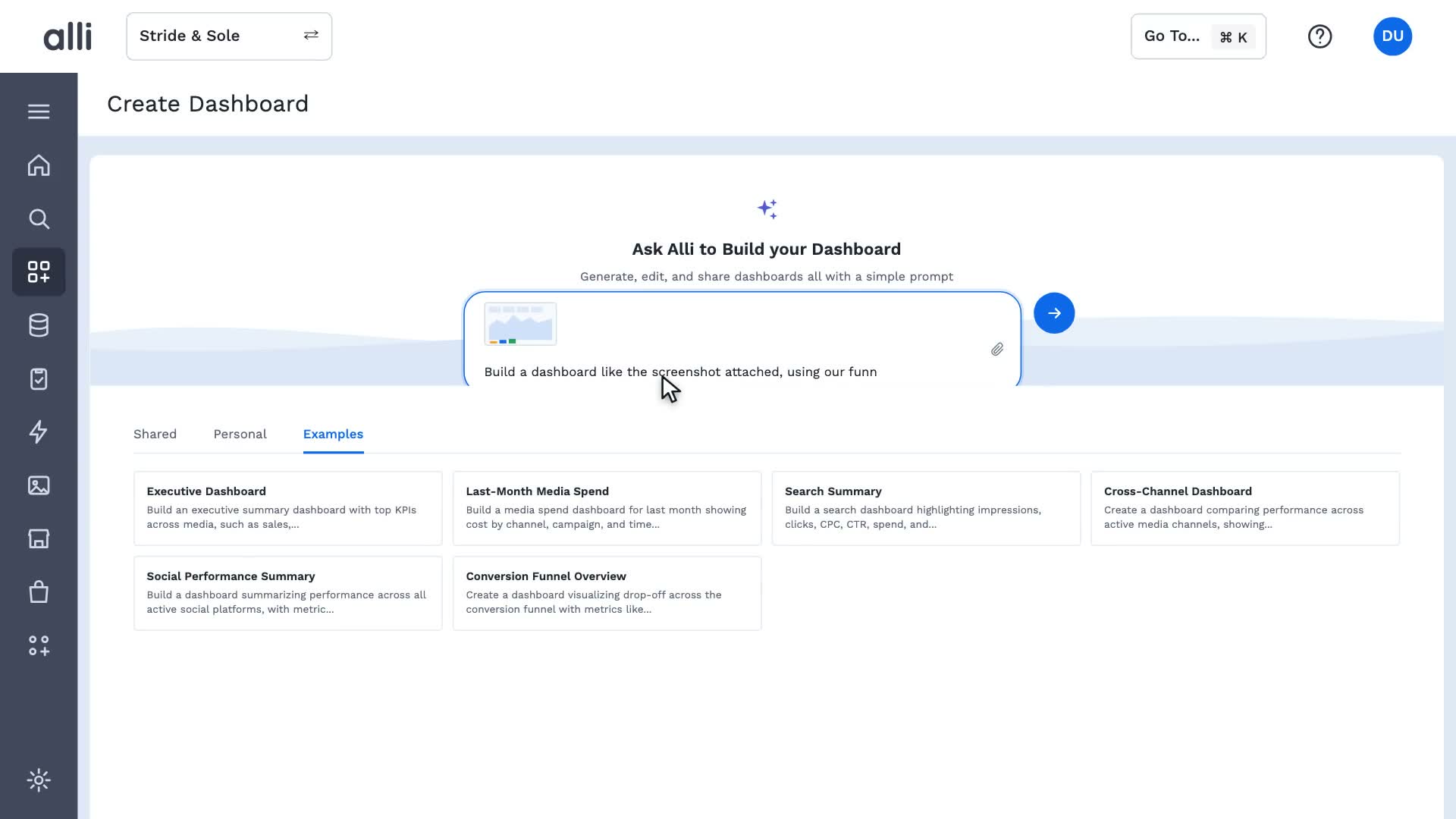Choose the Executive Dashboard example card
The height and width of the screenshot is (819, 1456).
pos(287,508)
